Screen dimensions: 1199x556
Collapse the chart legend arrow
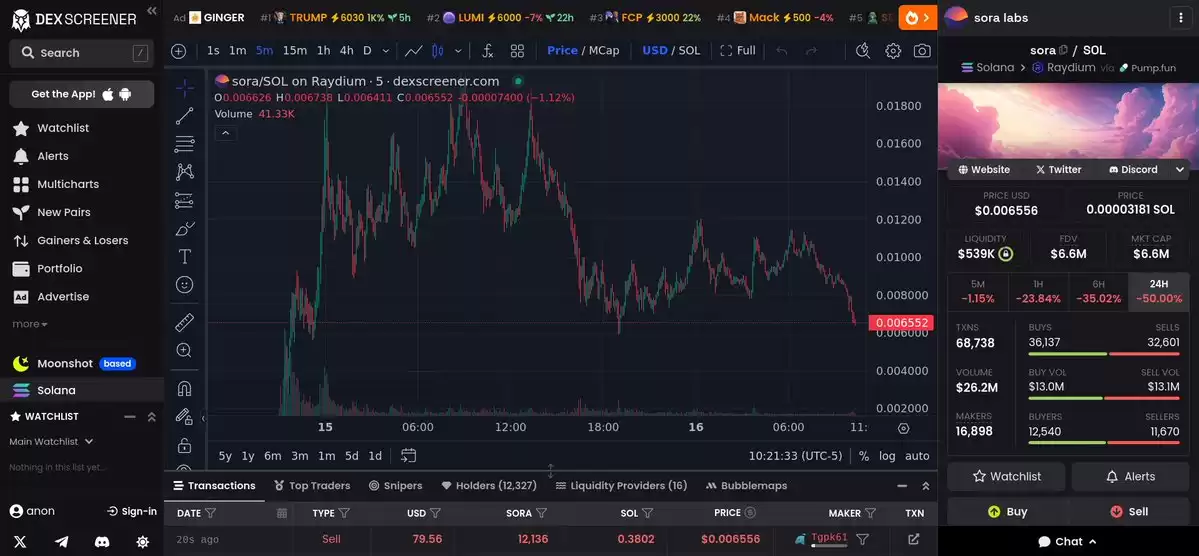point(226,133)
